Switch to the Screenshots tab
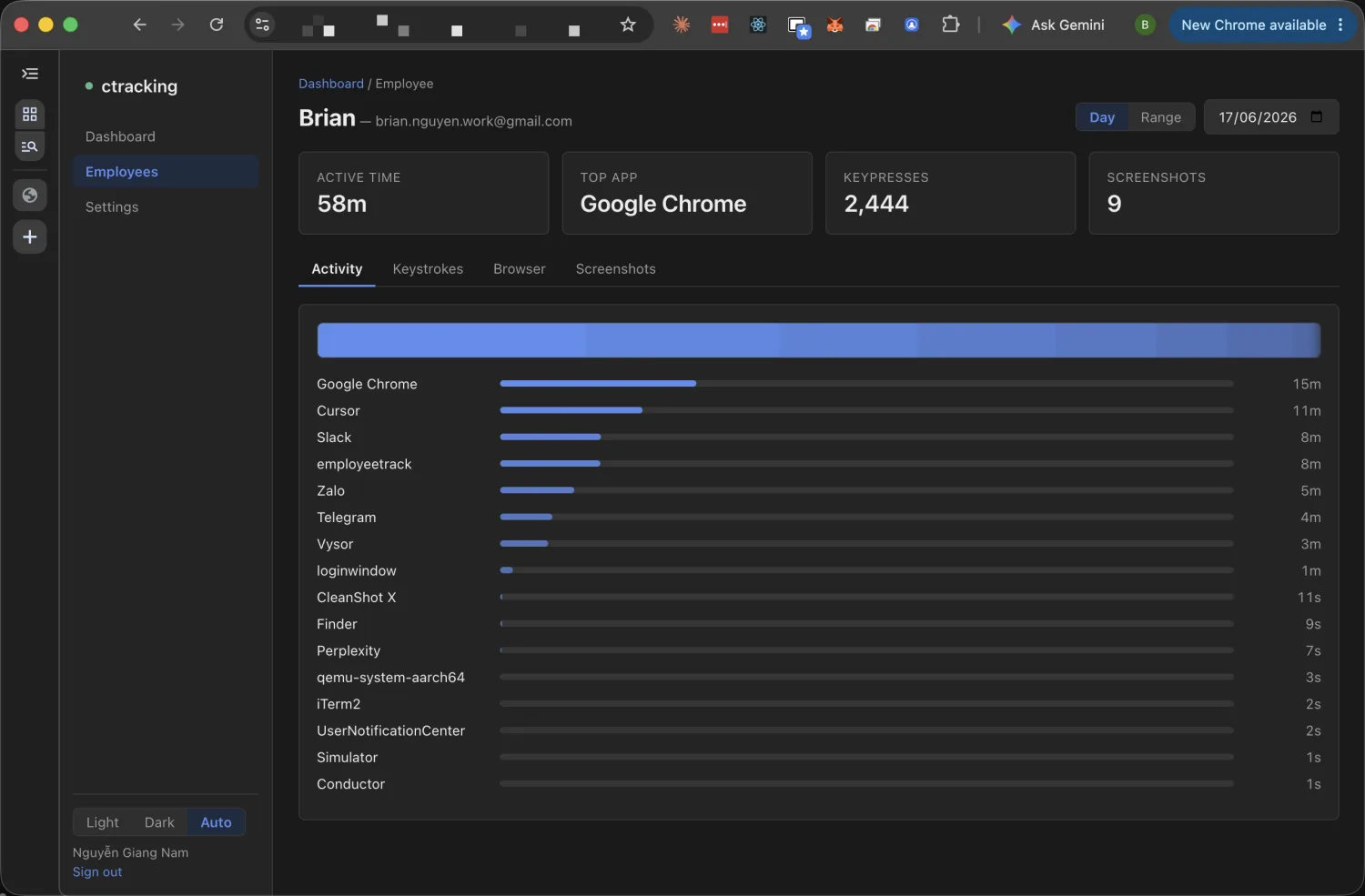The width and height of the screenshot is (1365, 896). (x=616, y=269)
